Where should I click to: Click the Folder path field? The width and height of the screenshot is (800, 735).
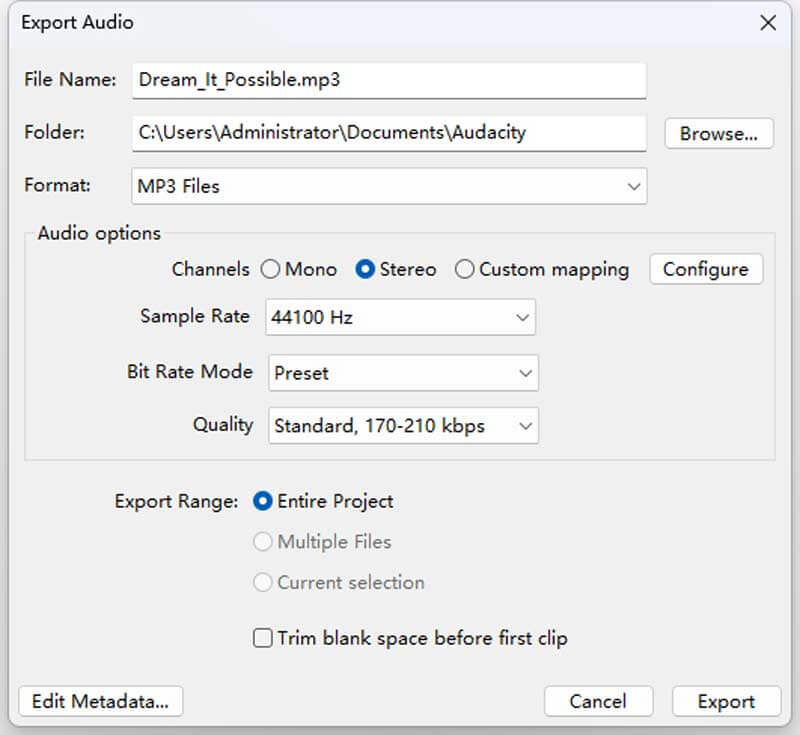point(390,133)
